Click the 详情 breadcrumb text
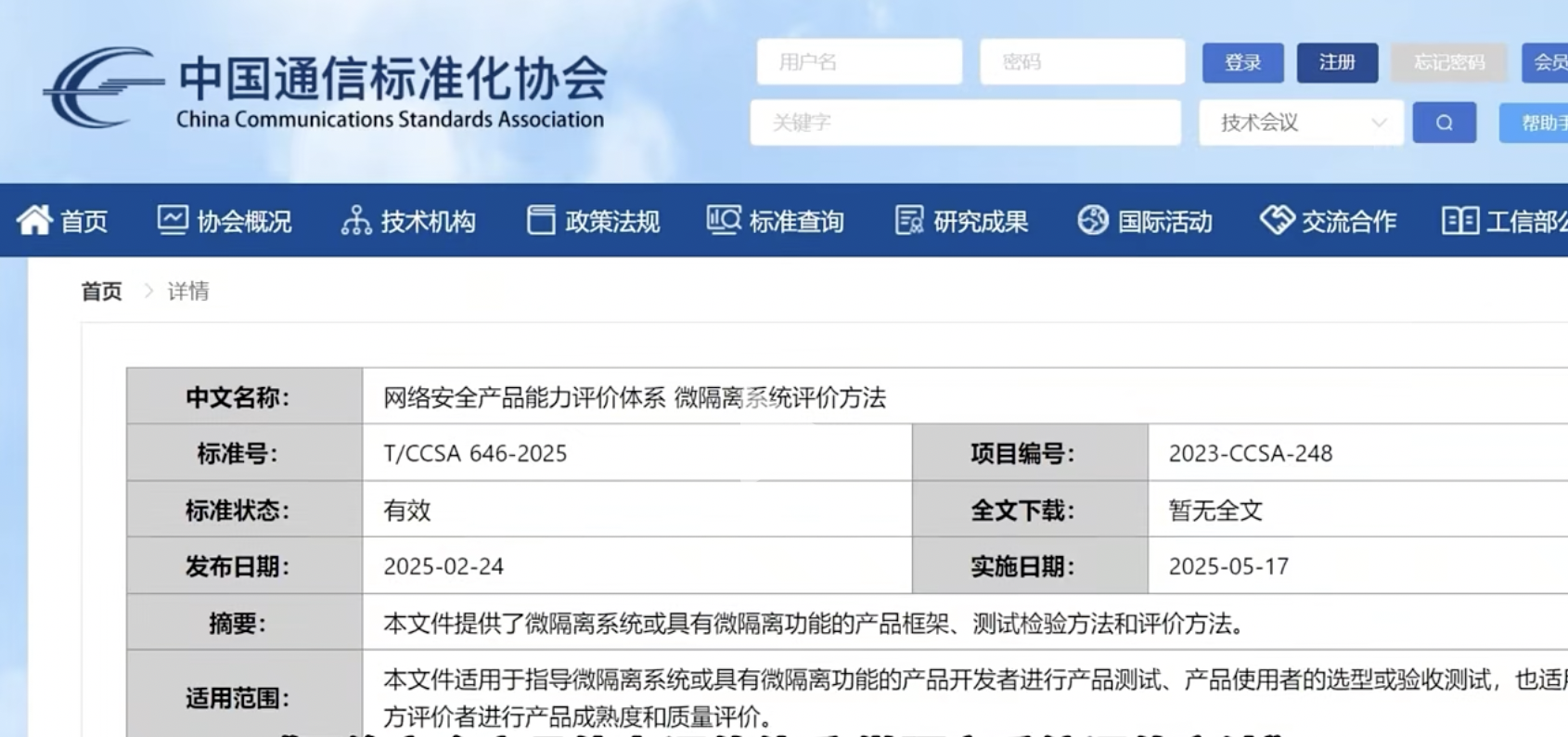Screen dimensions: 1568x737 188,291
